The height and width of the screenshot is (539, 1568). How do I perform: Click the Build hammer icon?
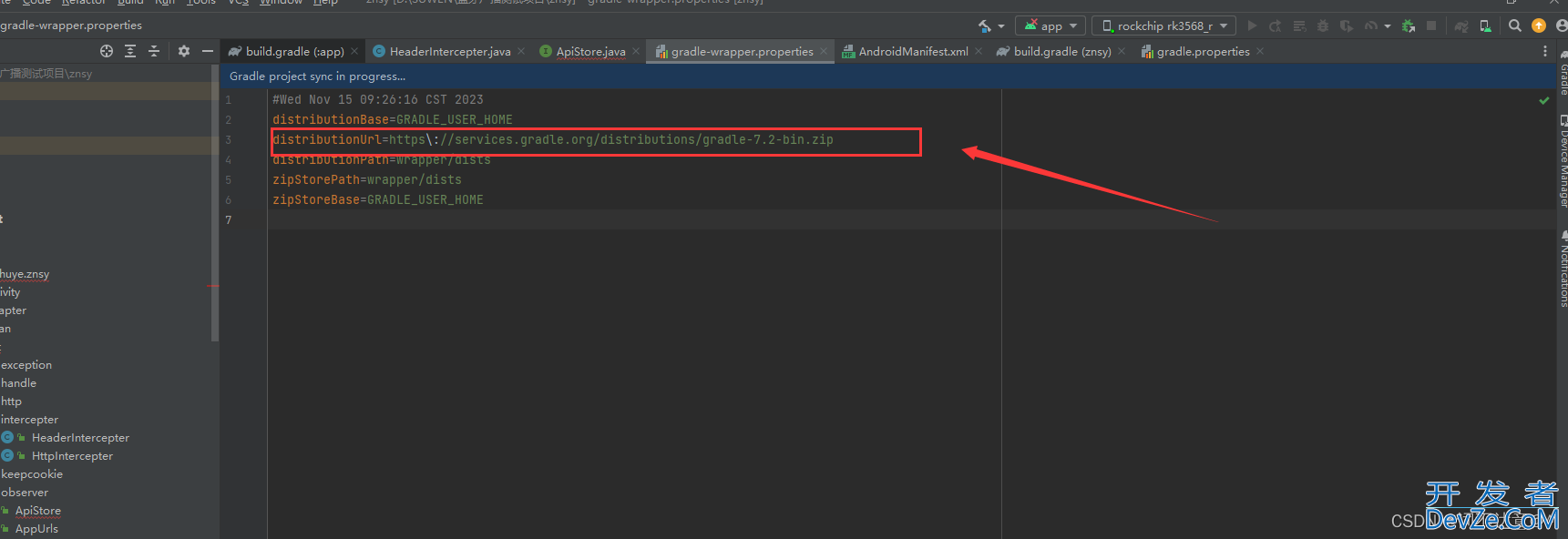tap(985, 25)
